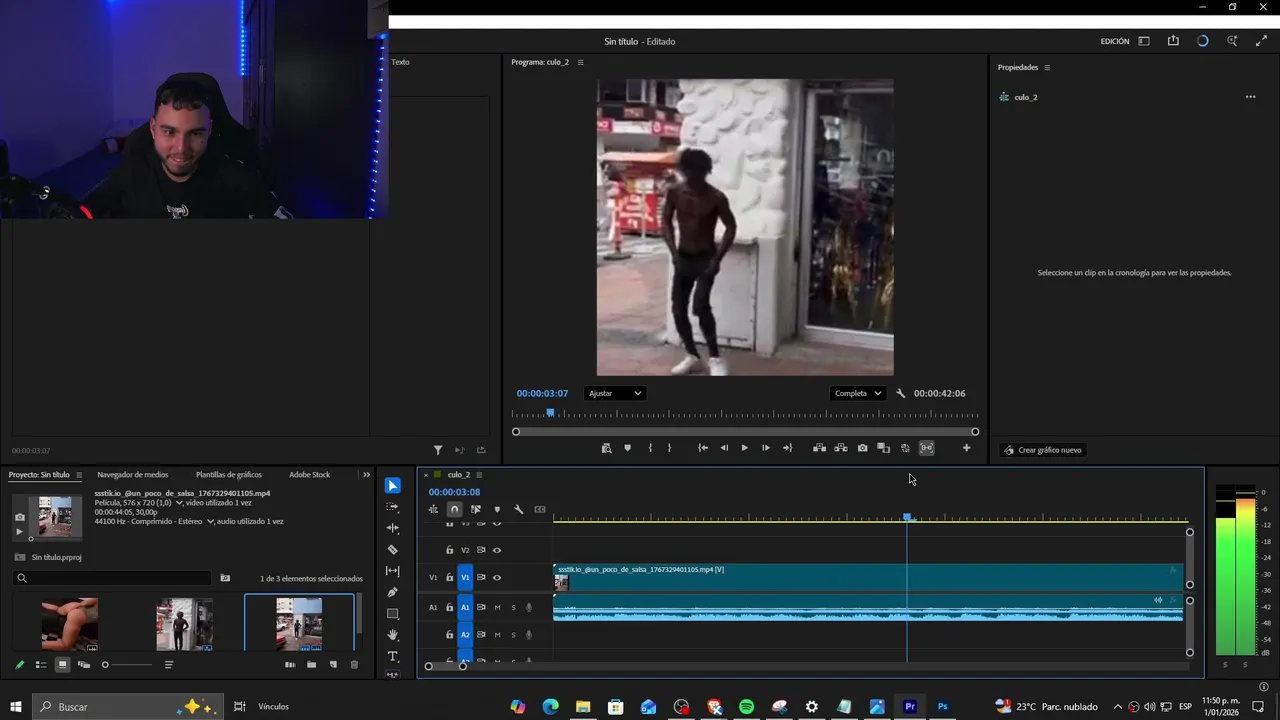Toggle lock on the V2 track

449,550
